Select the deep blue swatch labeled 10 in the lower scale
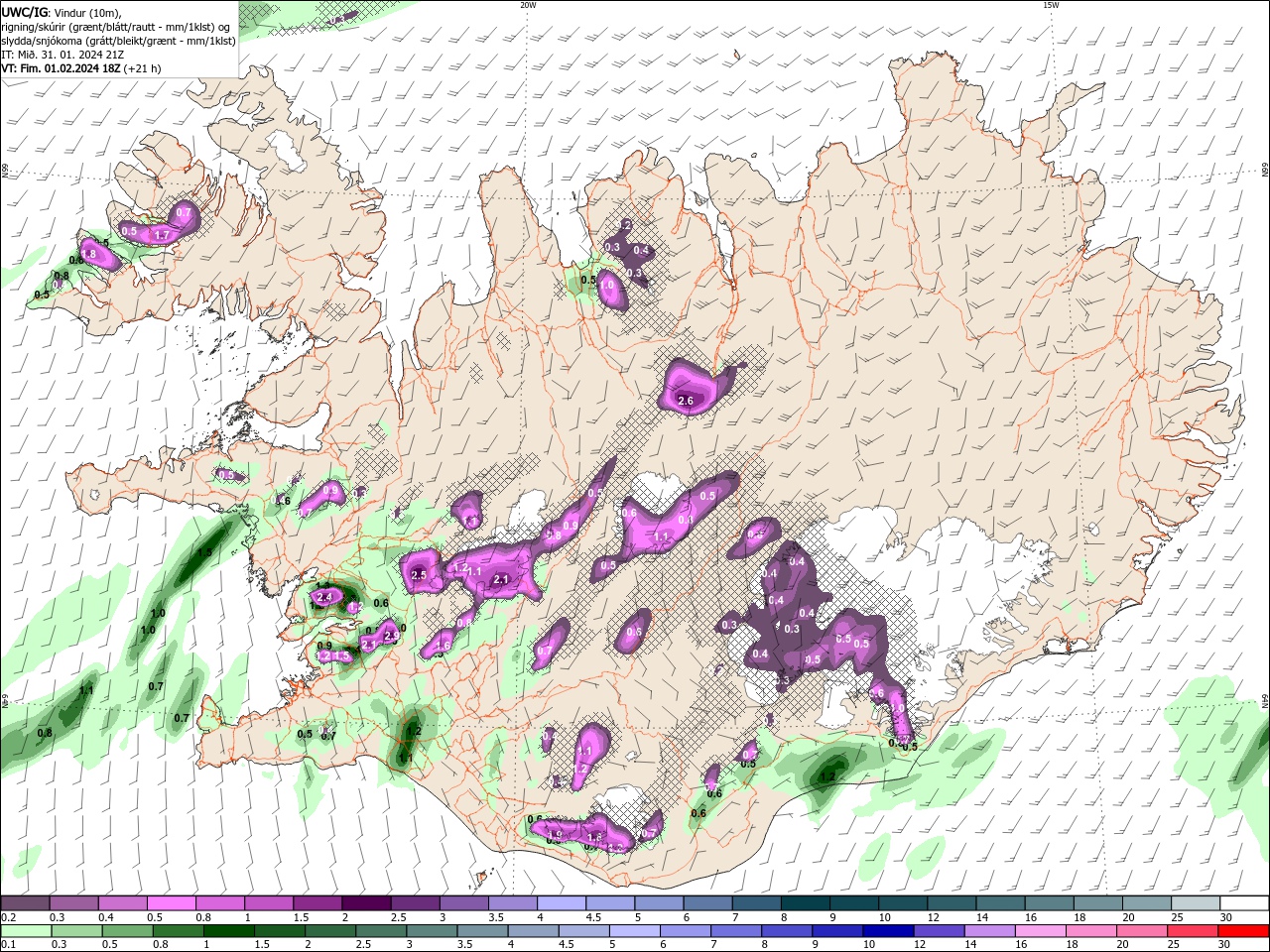 coord(887,931)
